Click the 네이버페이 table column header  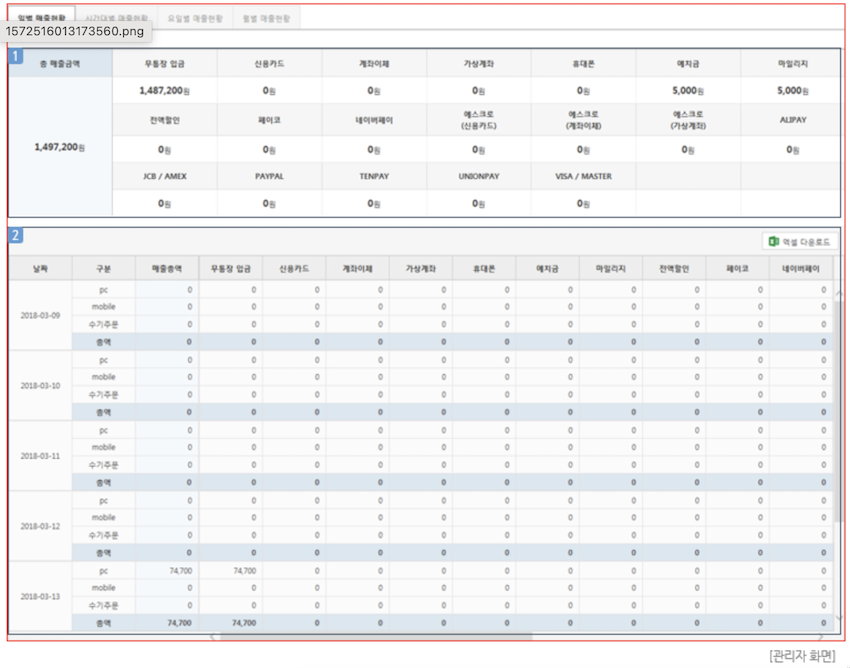pos(800,269)
